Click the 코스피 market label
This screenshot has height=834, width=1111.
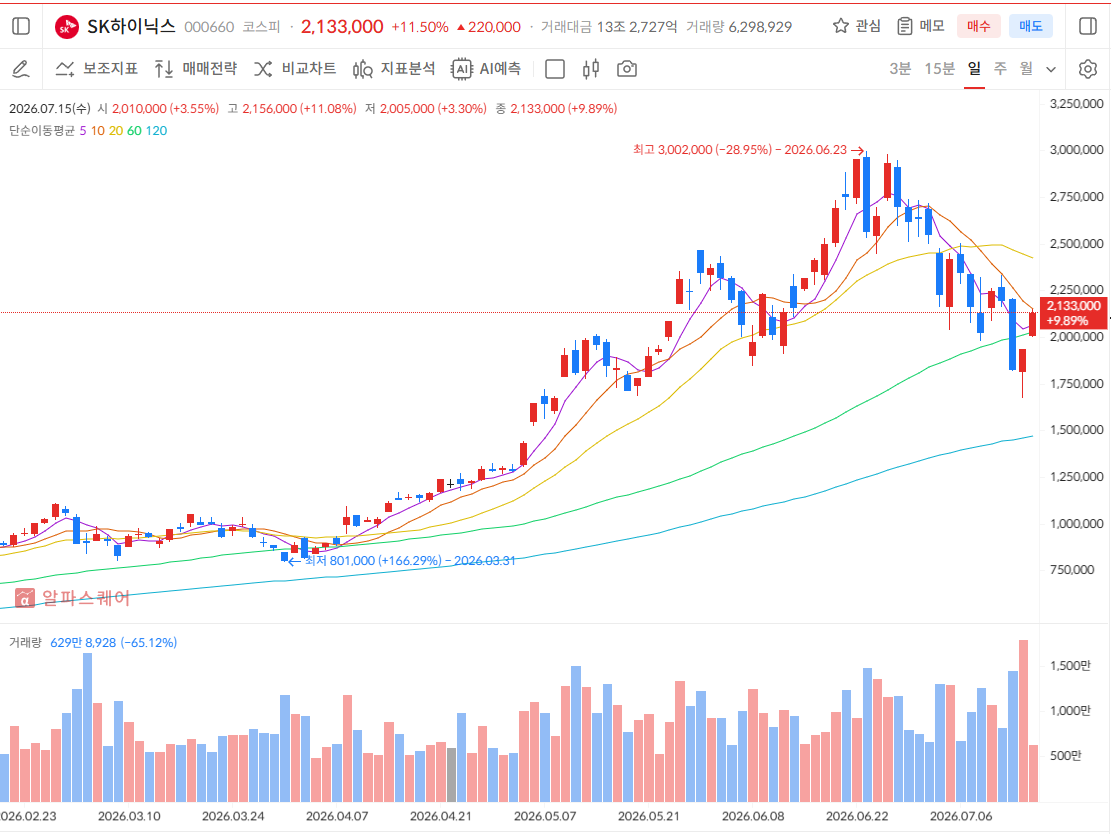click(261, 27)
